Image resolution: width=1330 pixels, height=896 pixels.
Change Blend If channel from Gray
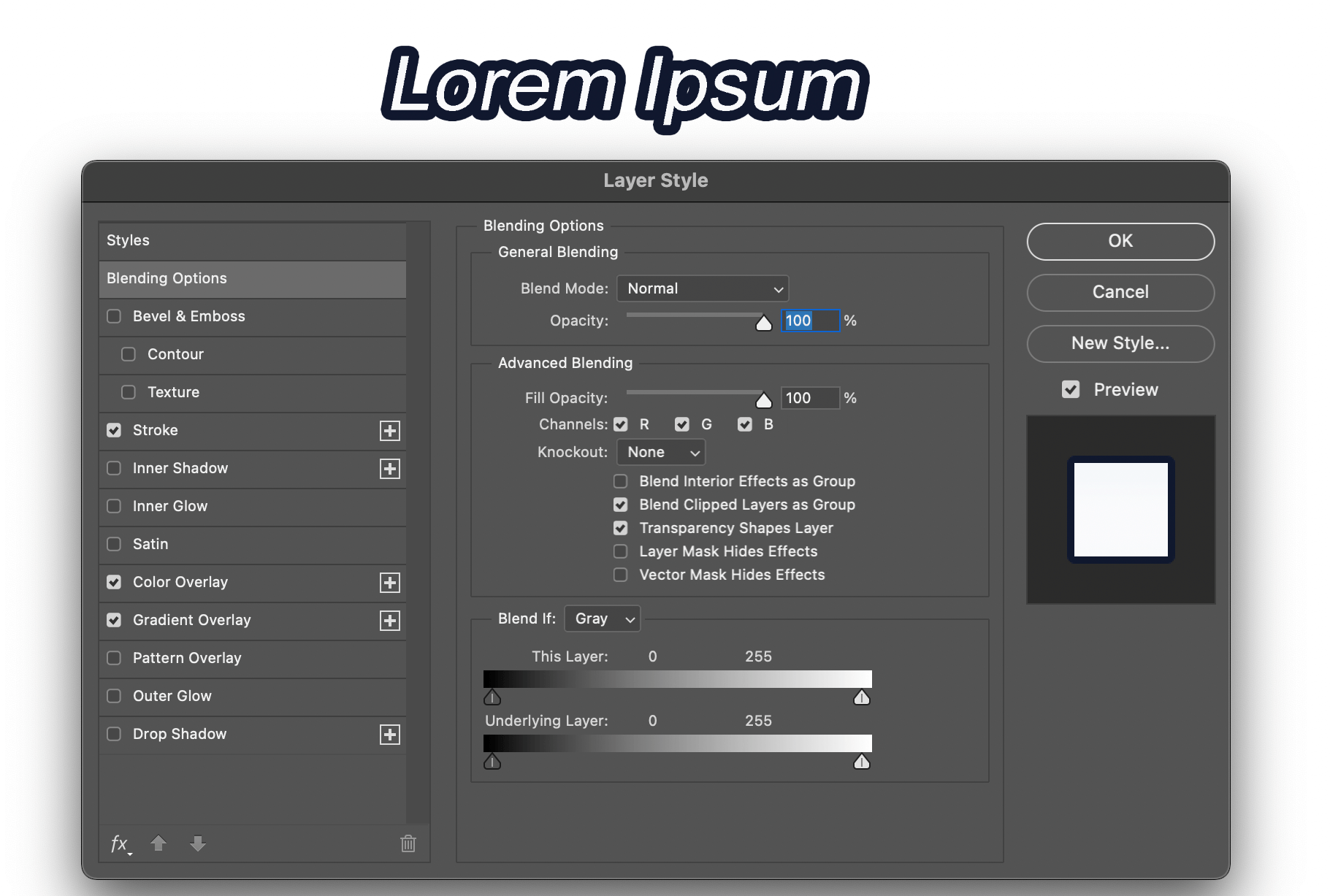tap(602, 619)
